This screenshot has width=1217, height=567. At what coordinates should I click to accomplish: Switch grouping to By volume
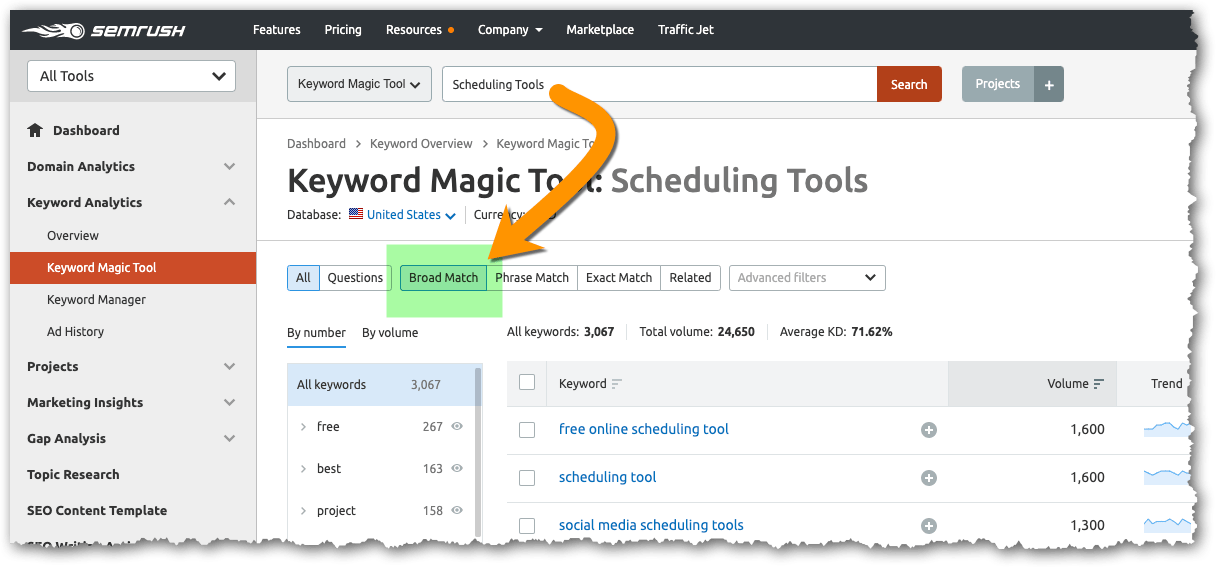390,333
